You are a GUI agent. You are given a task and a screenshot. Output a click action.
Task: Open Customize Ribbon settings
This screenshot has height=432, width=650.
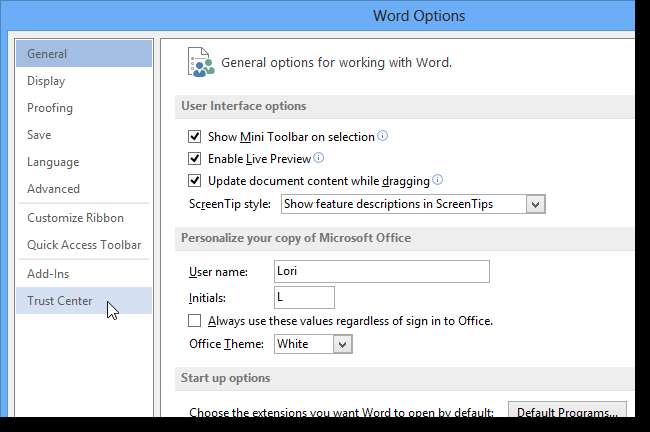[76, 218]
